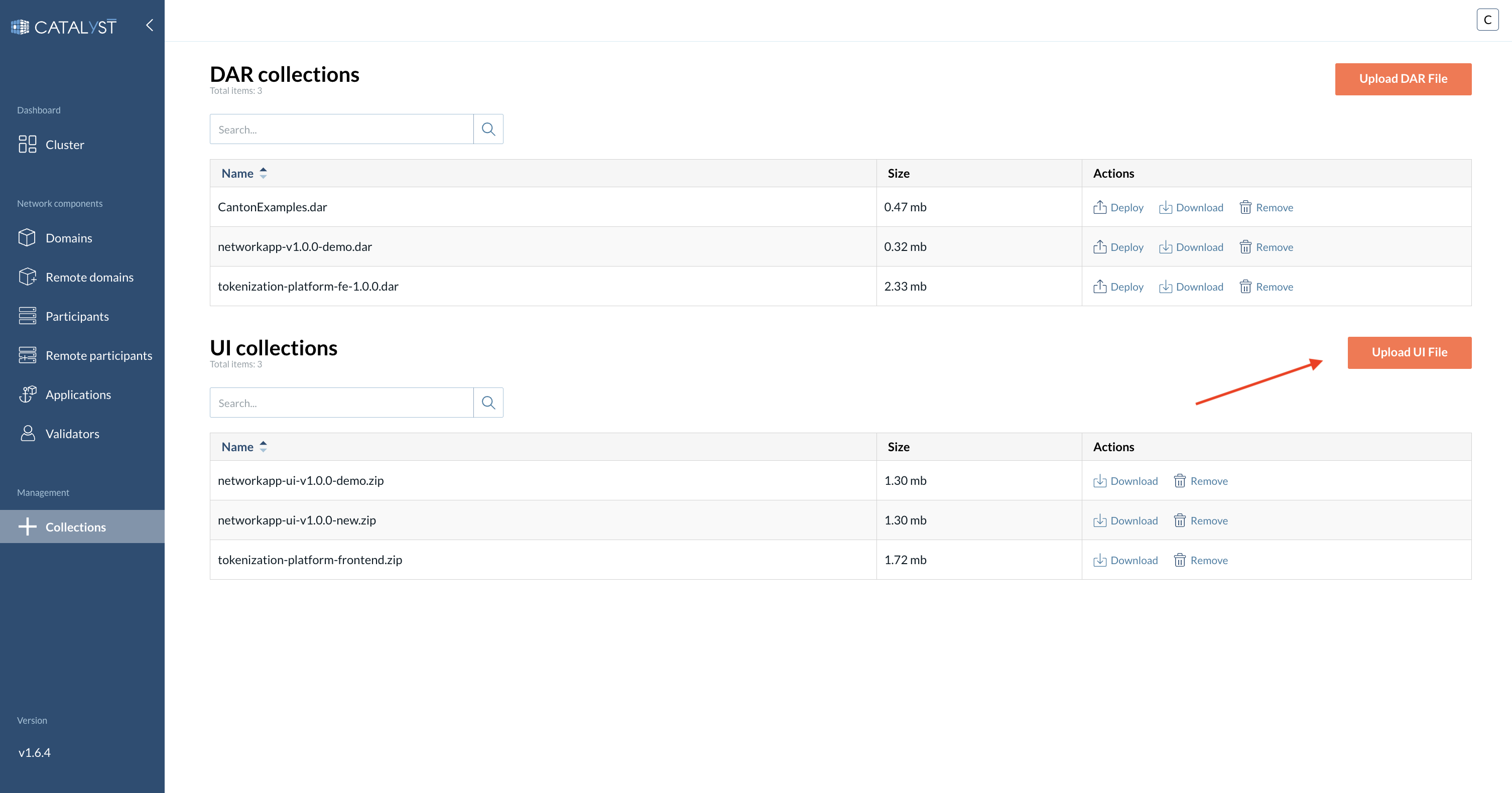Screen dimensions: 1512x793
Task: Select the Domains icon in sidebar
Action: point(27,237)
